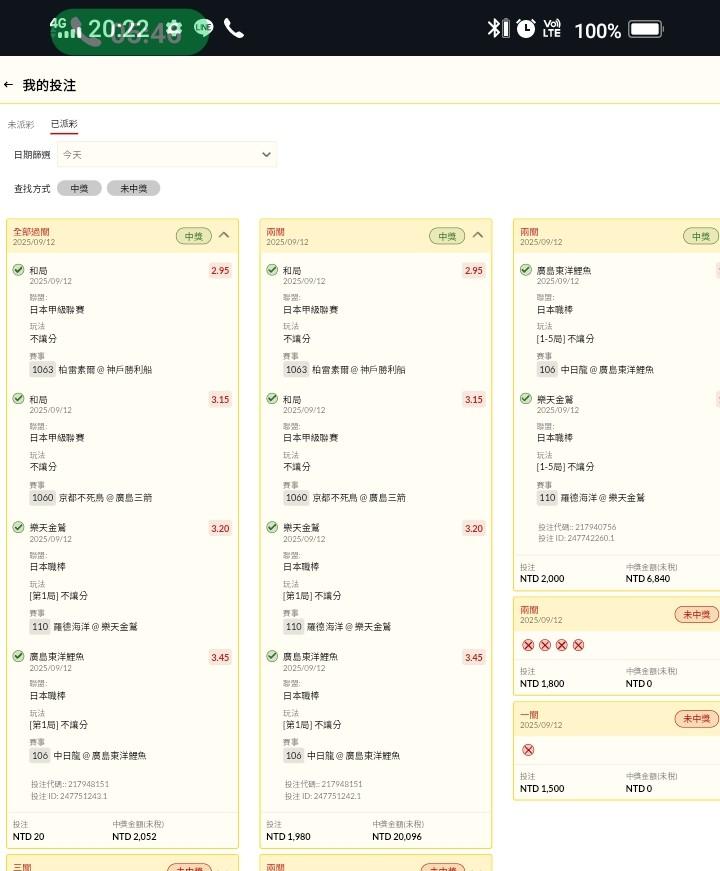Tap the alarm clock status icon

point(525,29)
